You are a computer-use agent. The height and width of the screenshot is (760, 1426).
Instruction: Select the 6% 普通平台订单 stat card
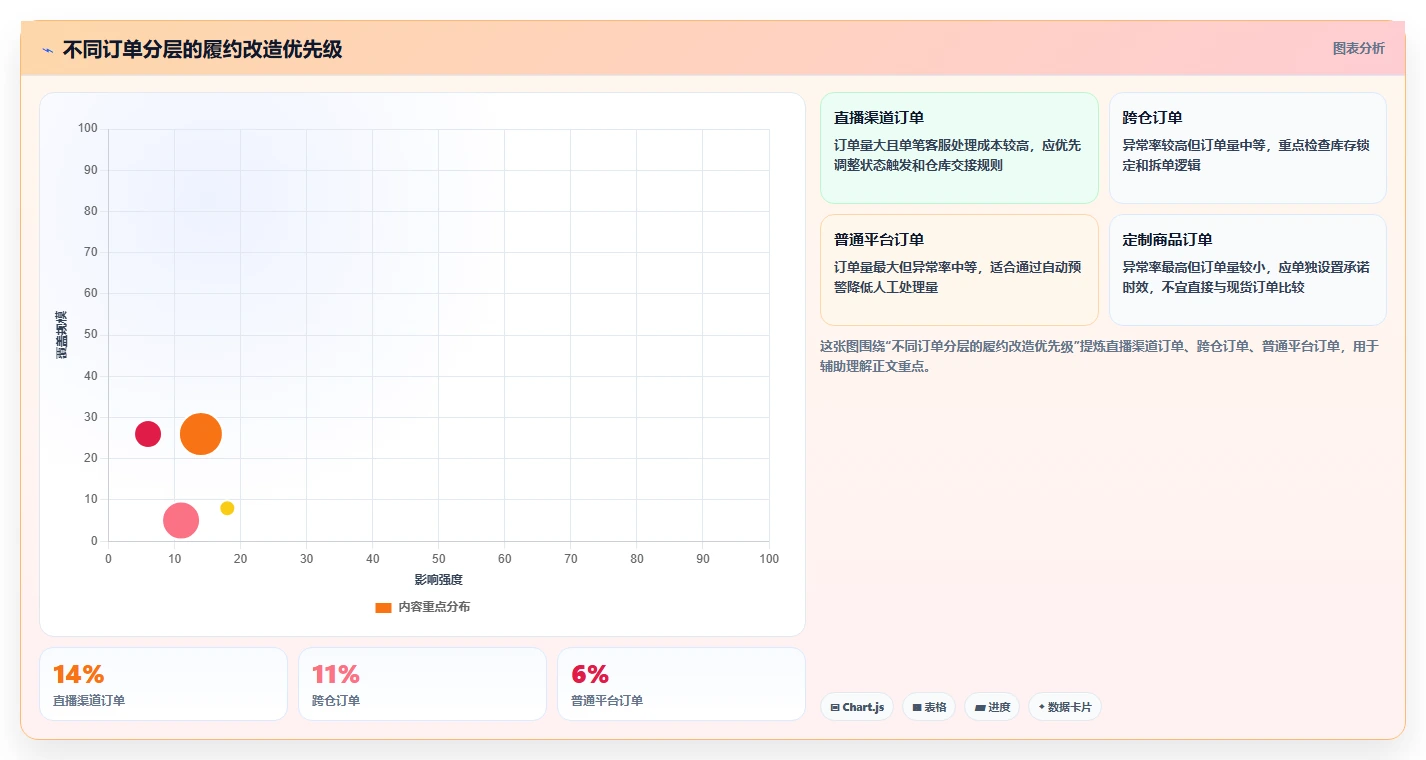coord(681,684)
